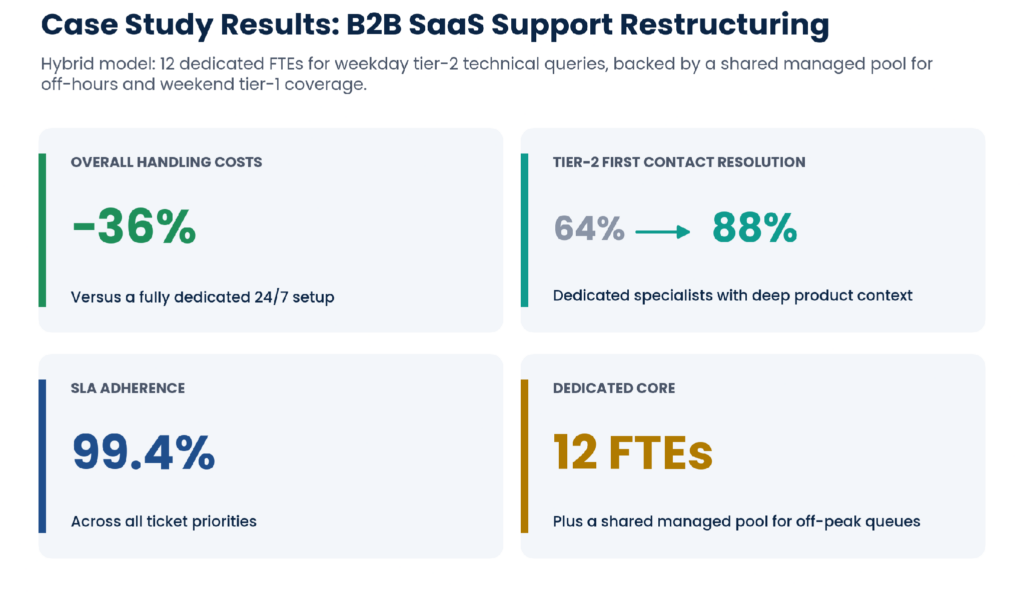Click TIER-2 FIRST CONTACT RESOLUTION heading

click(x=679, y=162)
